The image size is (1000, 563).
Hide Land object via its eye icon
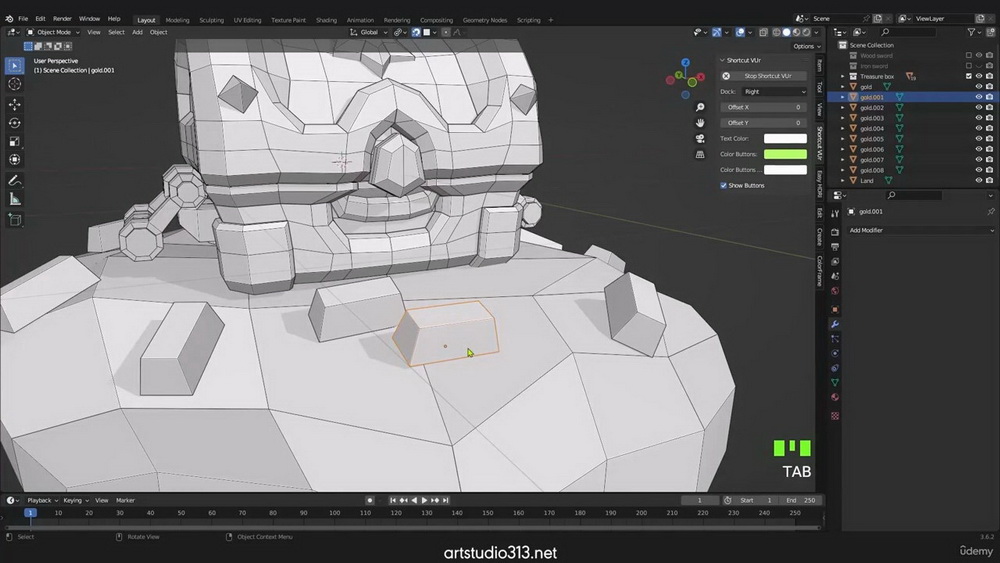(979, 180)
